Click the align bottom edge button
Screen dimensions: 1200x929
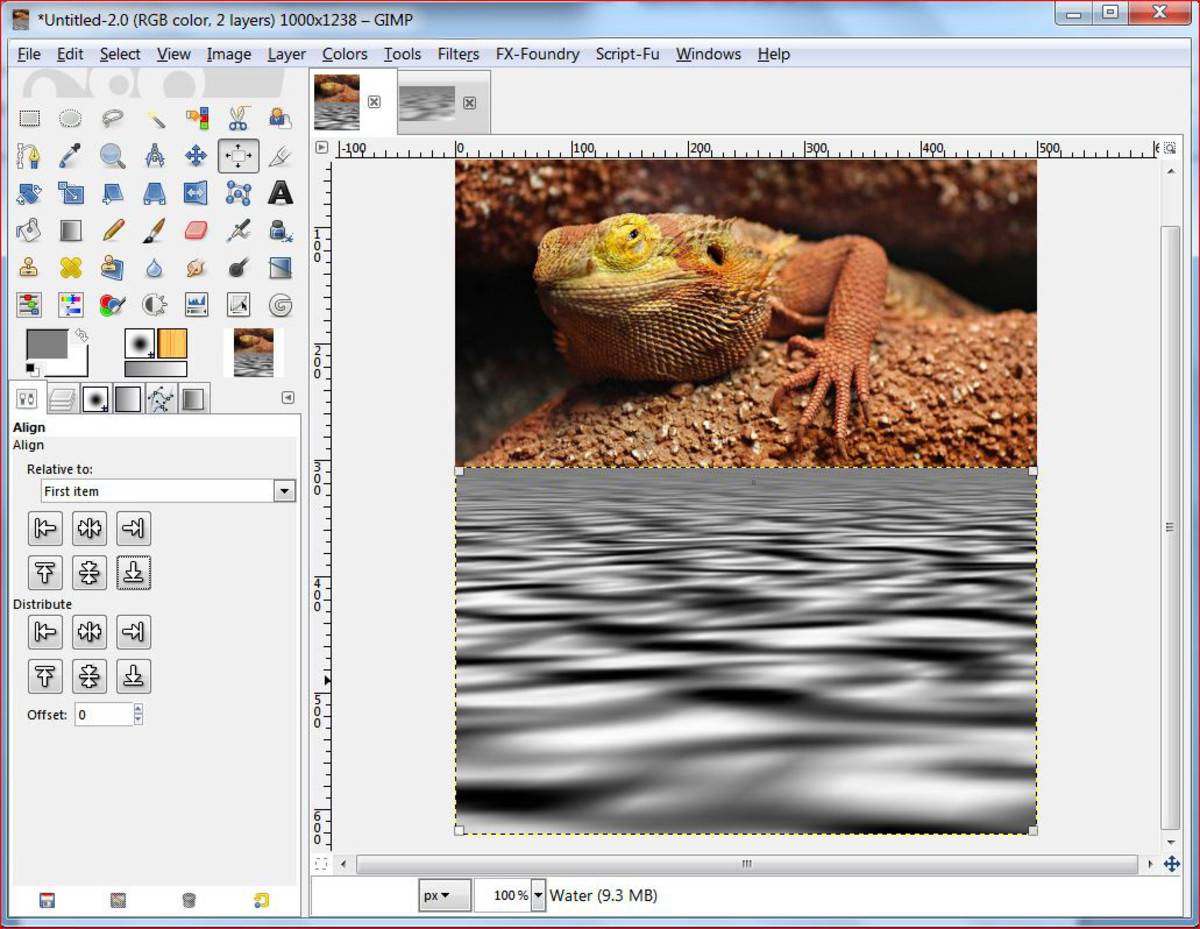(134, 572)
